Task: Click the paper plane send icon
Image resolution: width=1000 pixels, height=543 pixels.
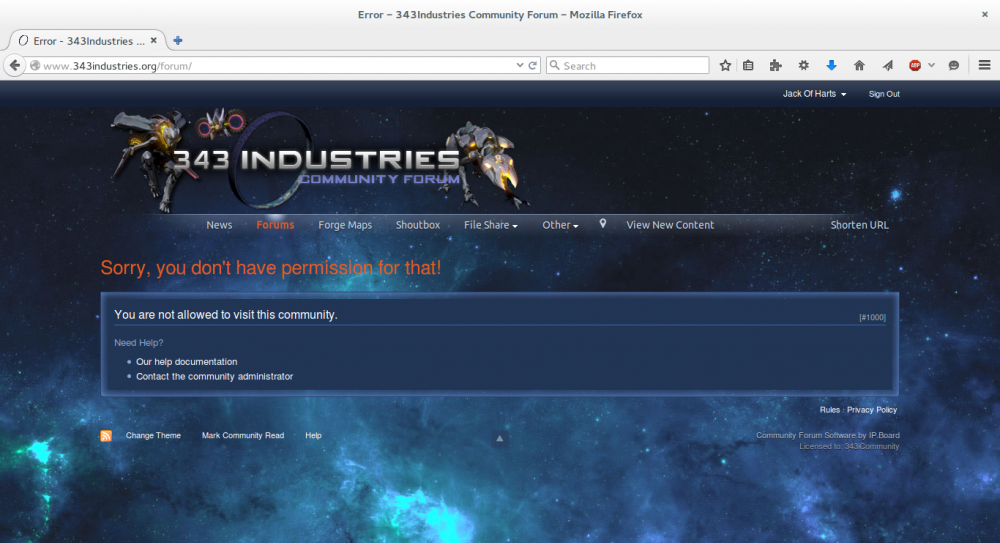Action: tap(887, 65)
